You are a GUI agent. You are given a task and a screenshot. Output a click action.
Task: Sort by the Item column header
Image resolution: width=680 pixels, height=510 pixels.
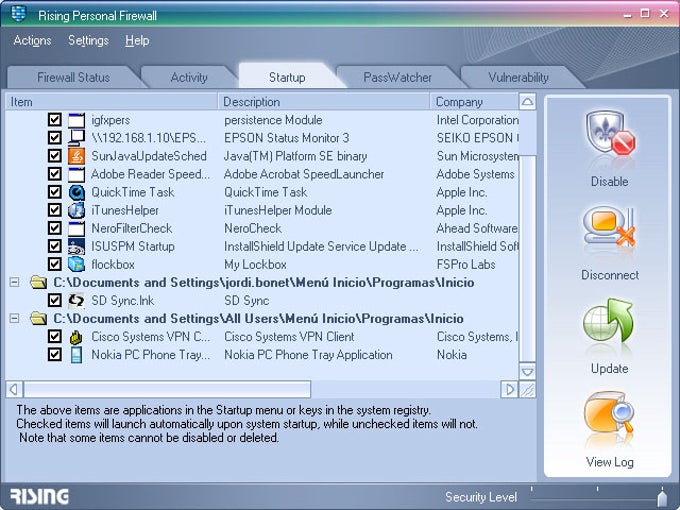point(111,102)
